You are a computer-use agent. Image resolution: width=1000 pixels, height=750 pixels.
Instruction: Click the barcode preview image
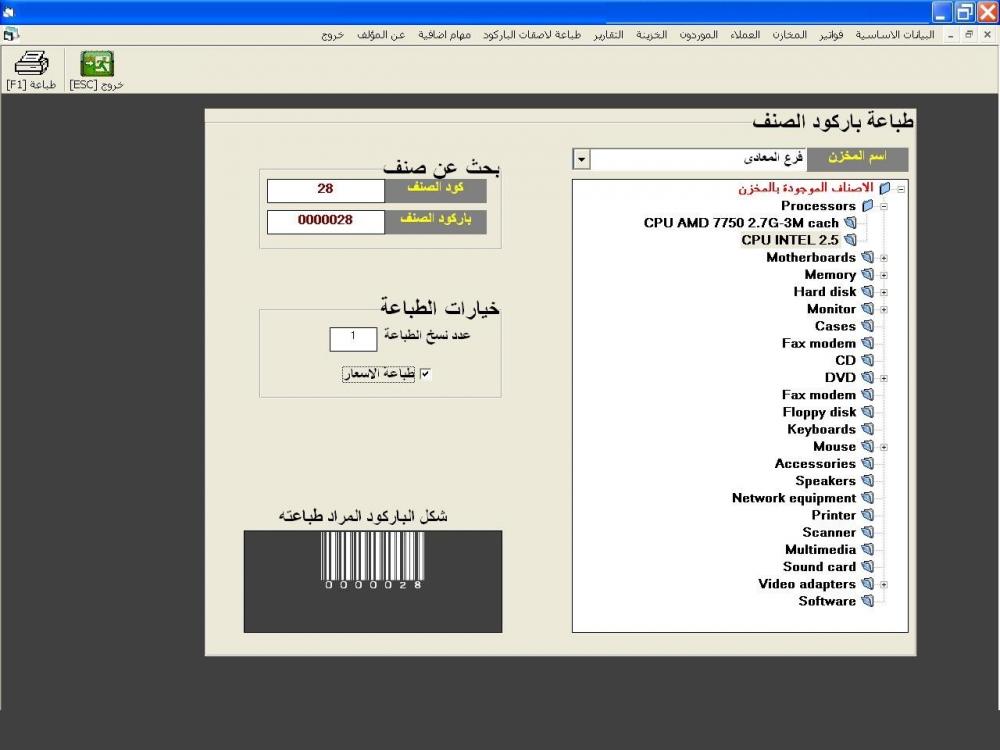click(372, 581)
